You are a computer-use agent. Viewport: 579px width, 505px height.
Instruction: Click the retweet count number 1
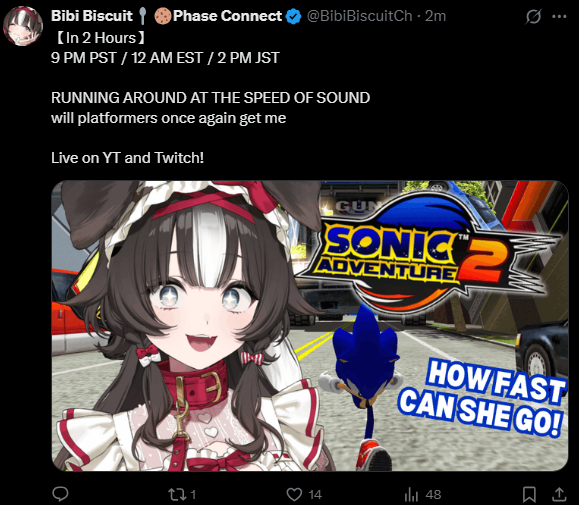pyautogui.click(x=193, y=495)
